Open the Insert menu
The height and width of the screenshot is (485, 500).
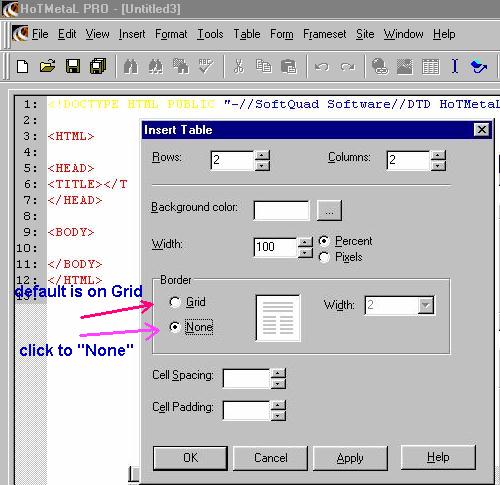click(132, 34)
